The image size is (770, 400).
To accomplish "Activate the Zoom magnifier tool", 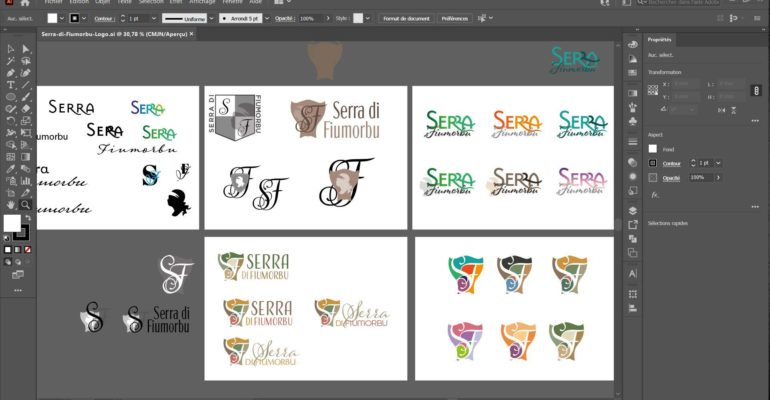I will 26,204.
